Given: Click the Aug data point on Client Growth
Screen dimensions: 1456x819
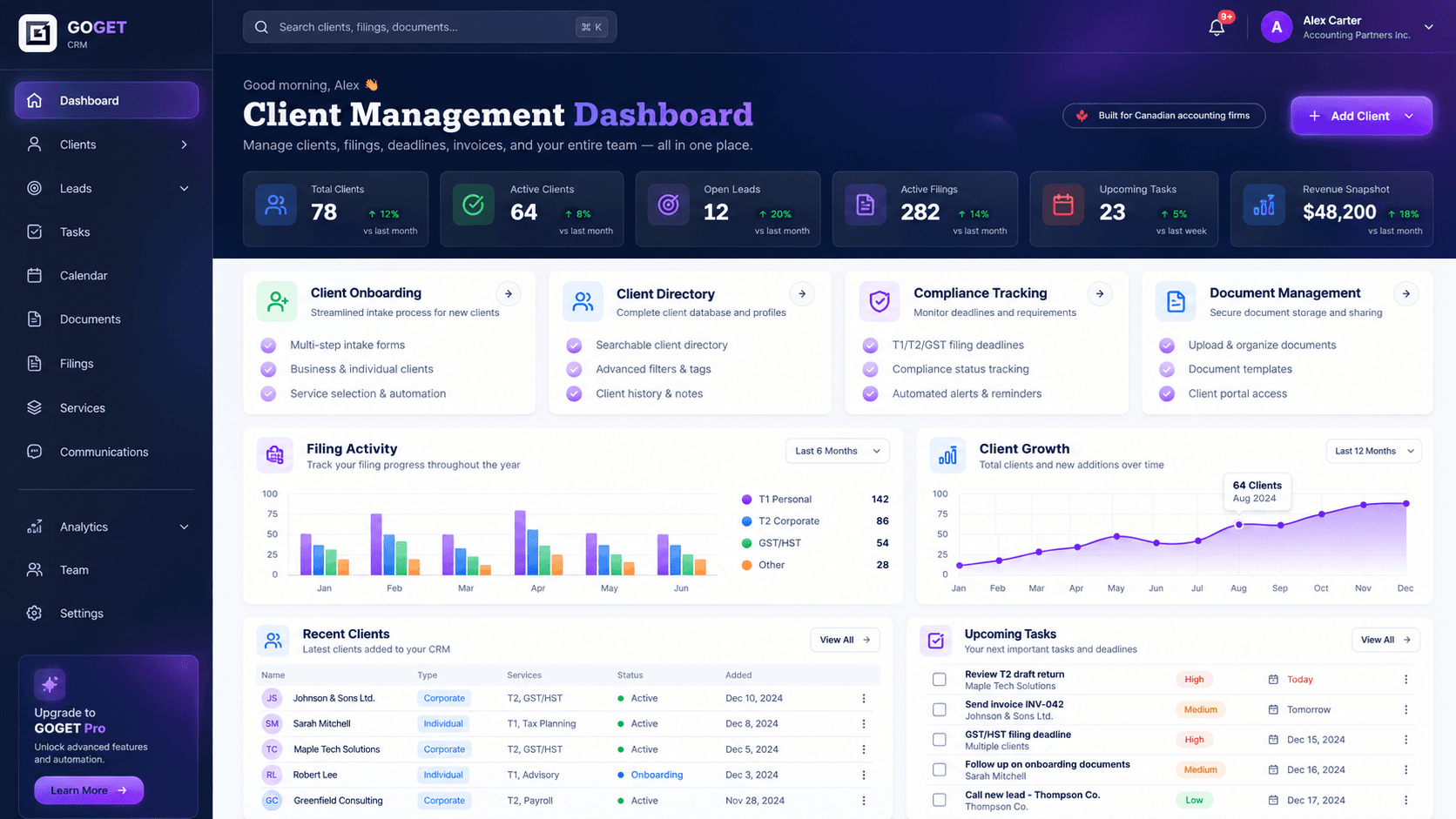Looking at the screenshot, I should (x=1239, y=525).
